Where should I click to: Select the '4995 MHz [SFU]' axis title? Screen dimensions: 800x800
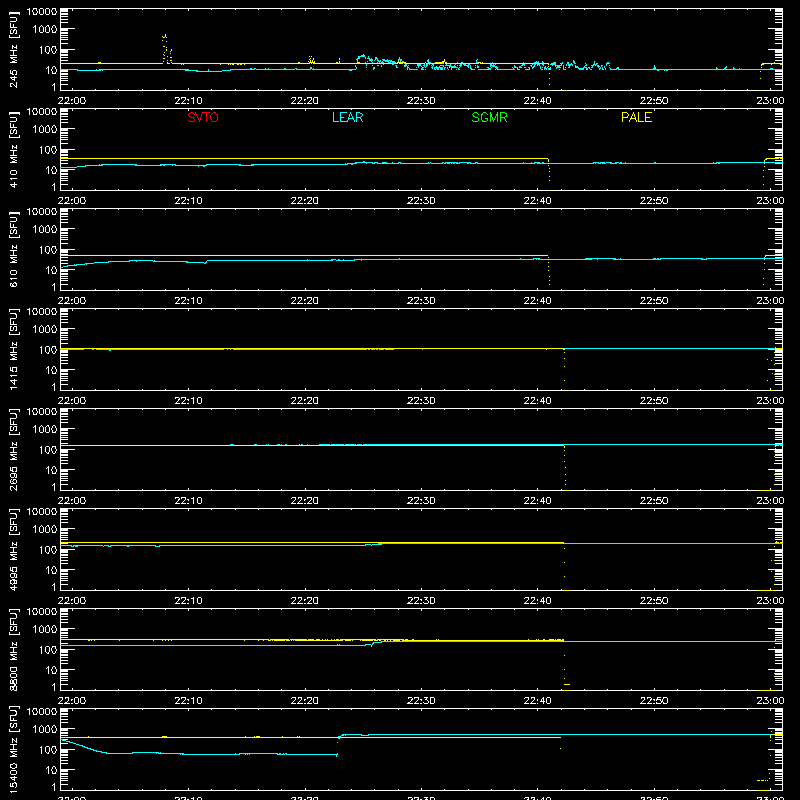13,549
